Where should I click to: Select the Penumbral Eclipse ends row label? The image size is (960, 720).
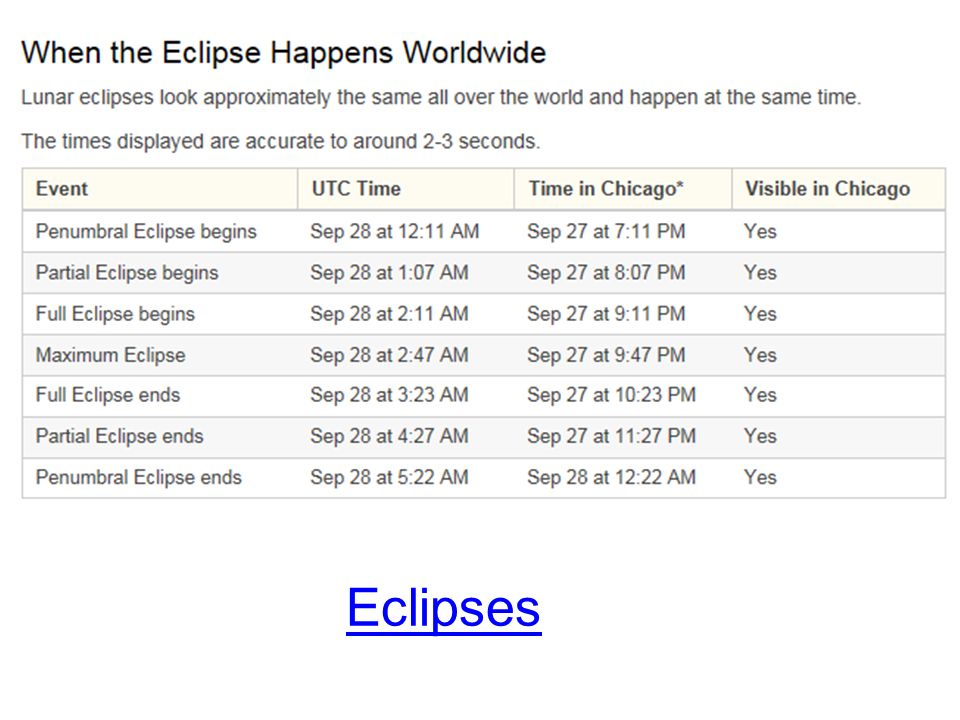point(138,477)
